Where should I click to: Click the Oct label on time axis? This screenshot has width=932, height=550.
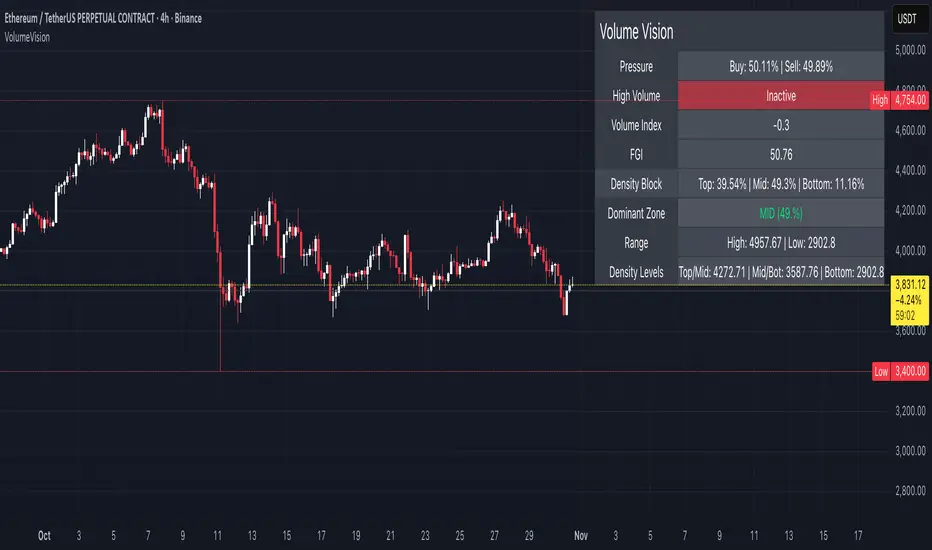(x=43, y=534)
